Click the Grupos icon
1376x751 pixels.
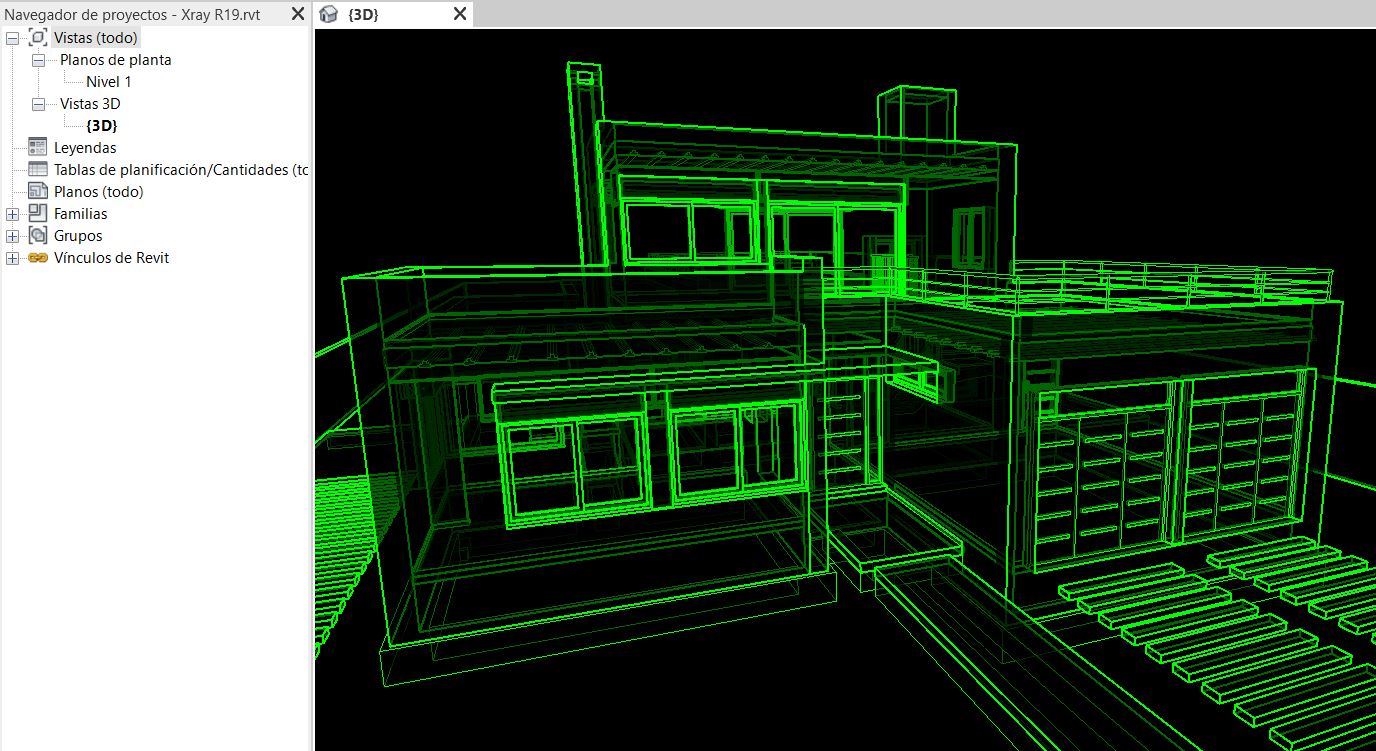pyautogui.click(x=37, y=235)
